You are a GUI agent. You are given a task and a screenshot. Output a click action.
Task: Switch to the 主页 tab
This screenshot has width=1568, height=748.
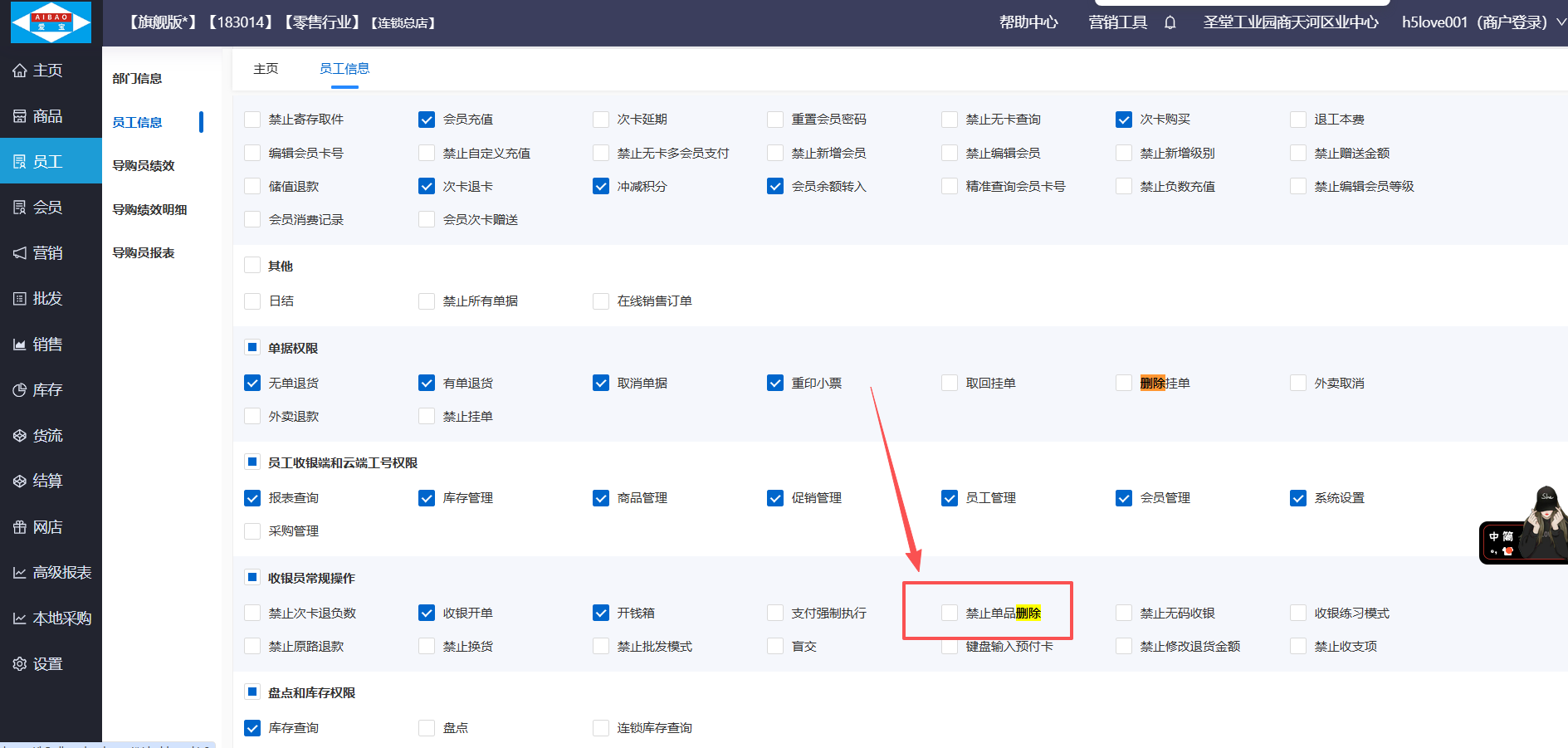[x=266, y=69]
